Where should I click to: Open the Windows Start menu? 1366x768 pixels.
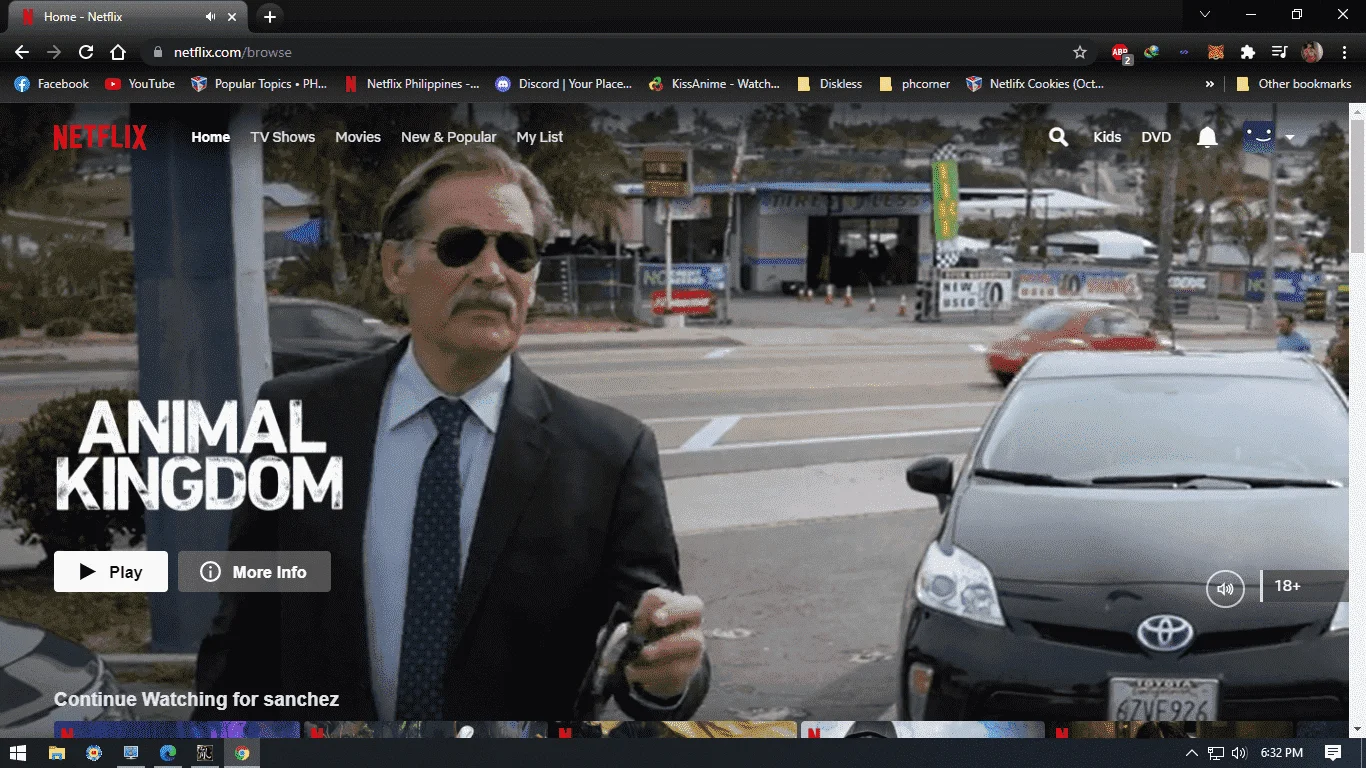click(18, 753)
